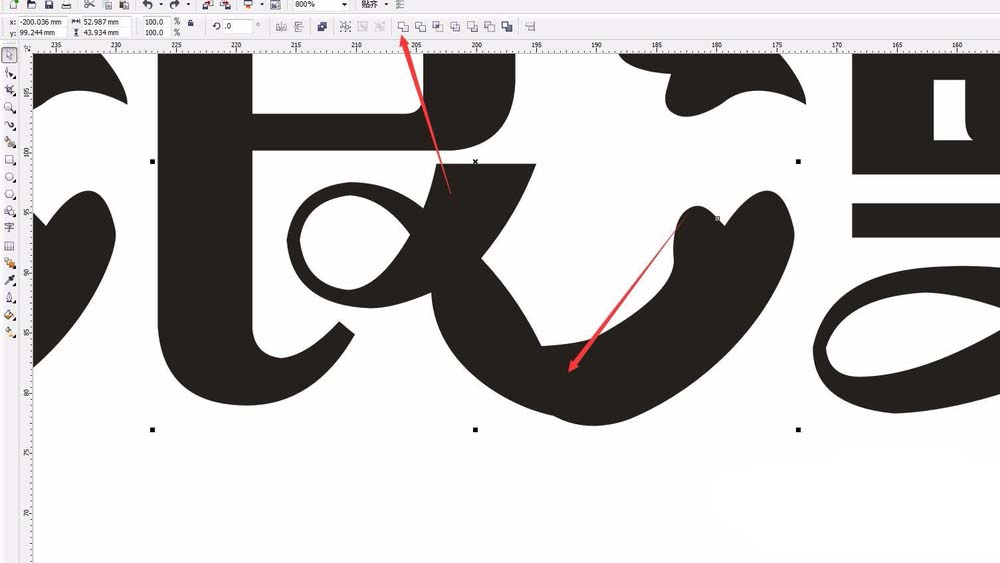Click the Create boundary button
This screenshot has width=1000, height=563.
507,26
